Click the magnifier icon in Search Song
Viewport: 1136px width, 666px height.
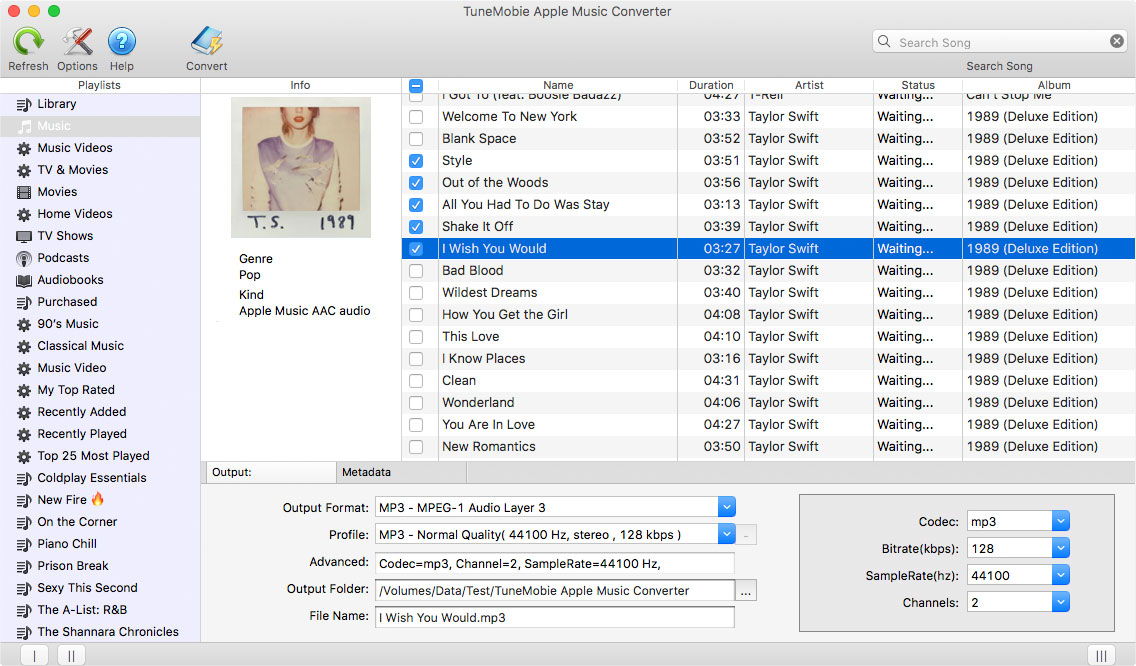coord(884,41)
